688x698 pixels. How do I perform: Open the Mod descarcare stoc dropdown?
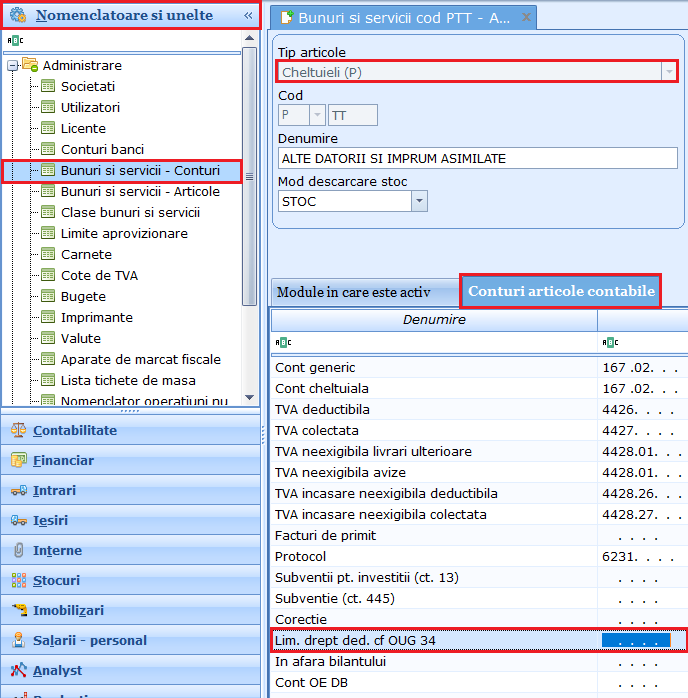click(x=419, y=201)
